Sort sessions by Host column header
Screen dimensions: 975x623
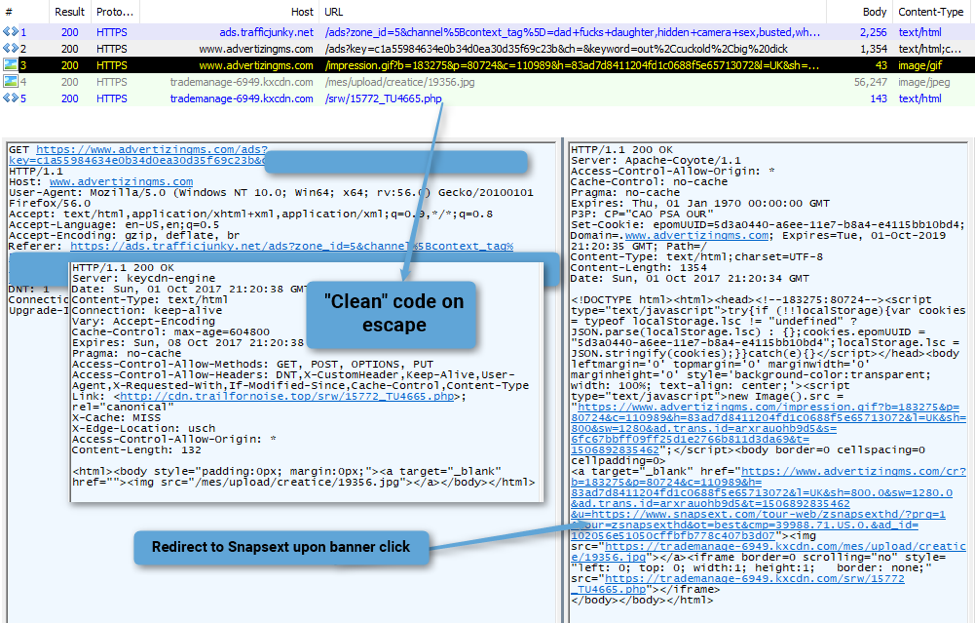[302, 12]
